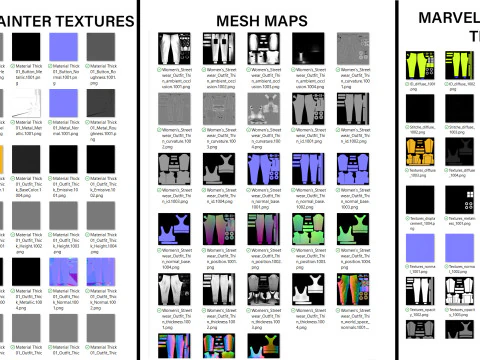Click the curvature.1002.png file name
The image size is (480, 360).
click(x=176, y=138)
